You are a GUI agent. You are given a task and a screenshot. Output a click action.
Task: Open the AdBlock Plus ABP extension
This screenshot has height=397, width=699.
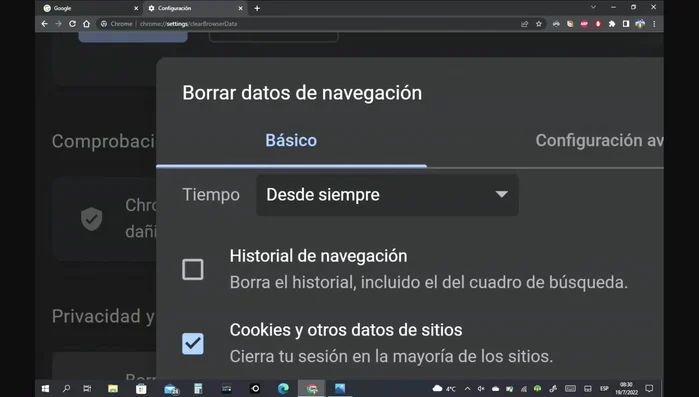pyautogui.click(x=584, y=24)
